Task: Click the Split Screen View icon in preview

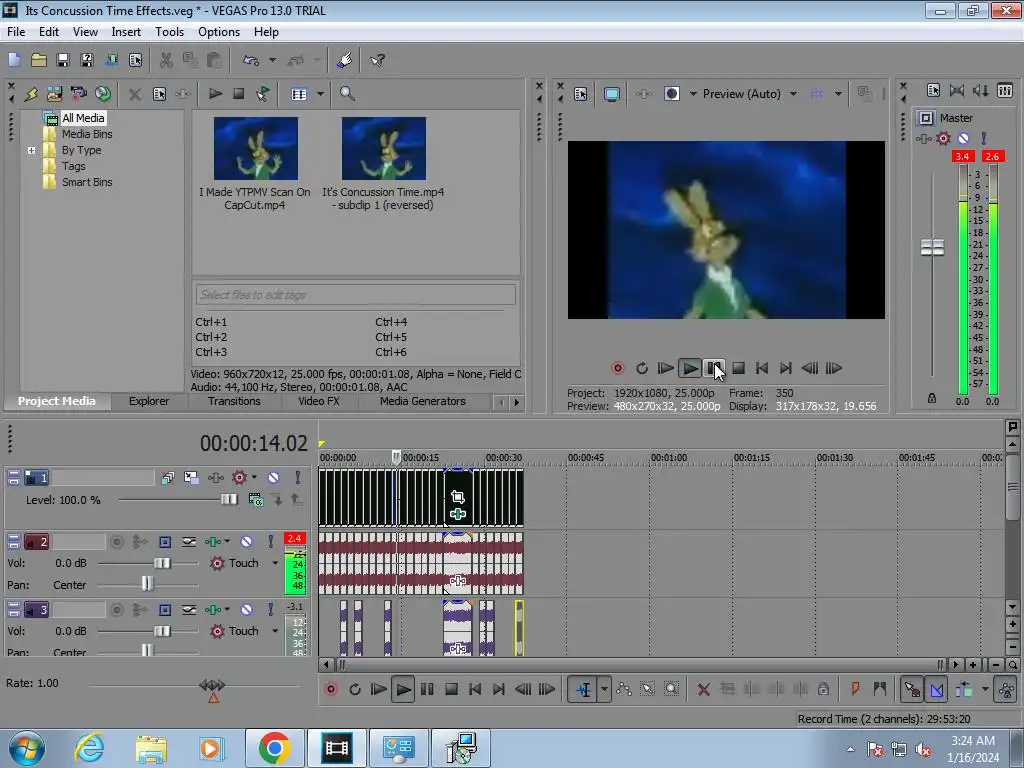Action: tap(671, 94)
